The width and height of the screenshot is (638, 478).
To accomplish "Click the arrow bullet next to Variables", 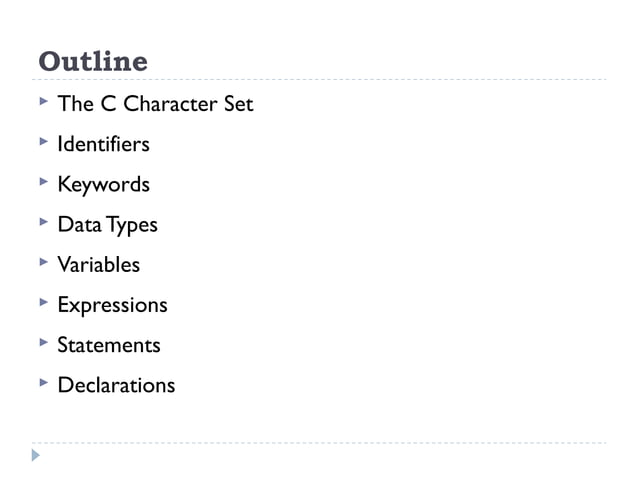I will point(44,262).
